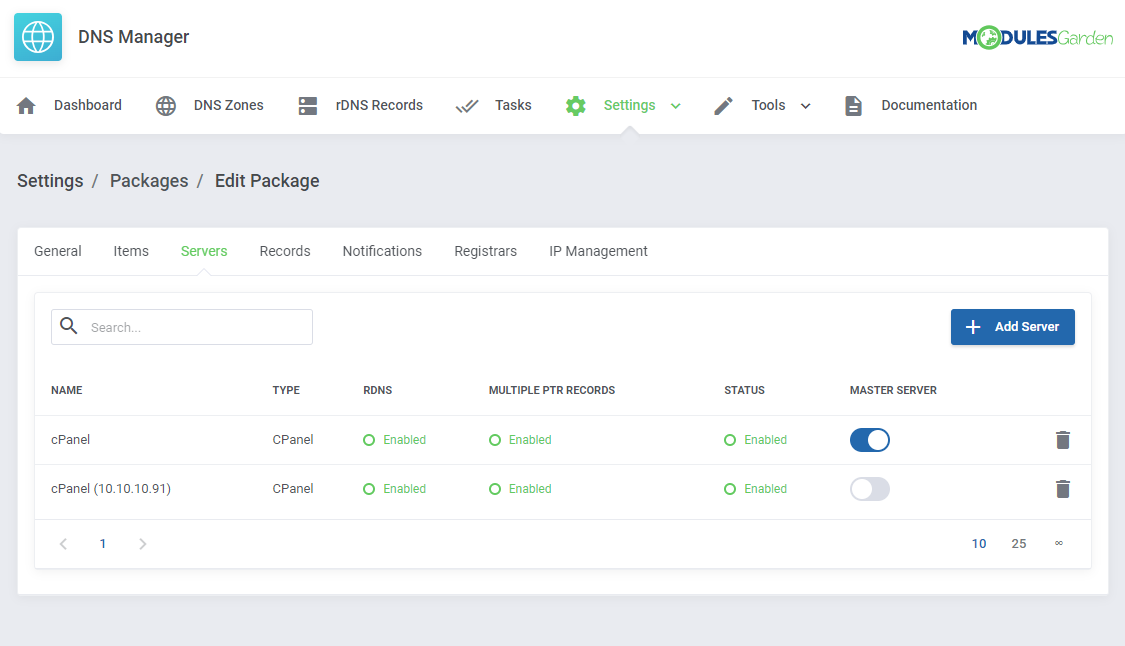Click Edit Package breadcrumb
Viewport: 1125px width, 646px height.
(x=267, y=181)
